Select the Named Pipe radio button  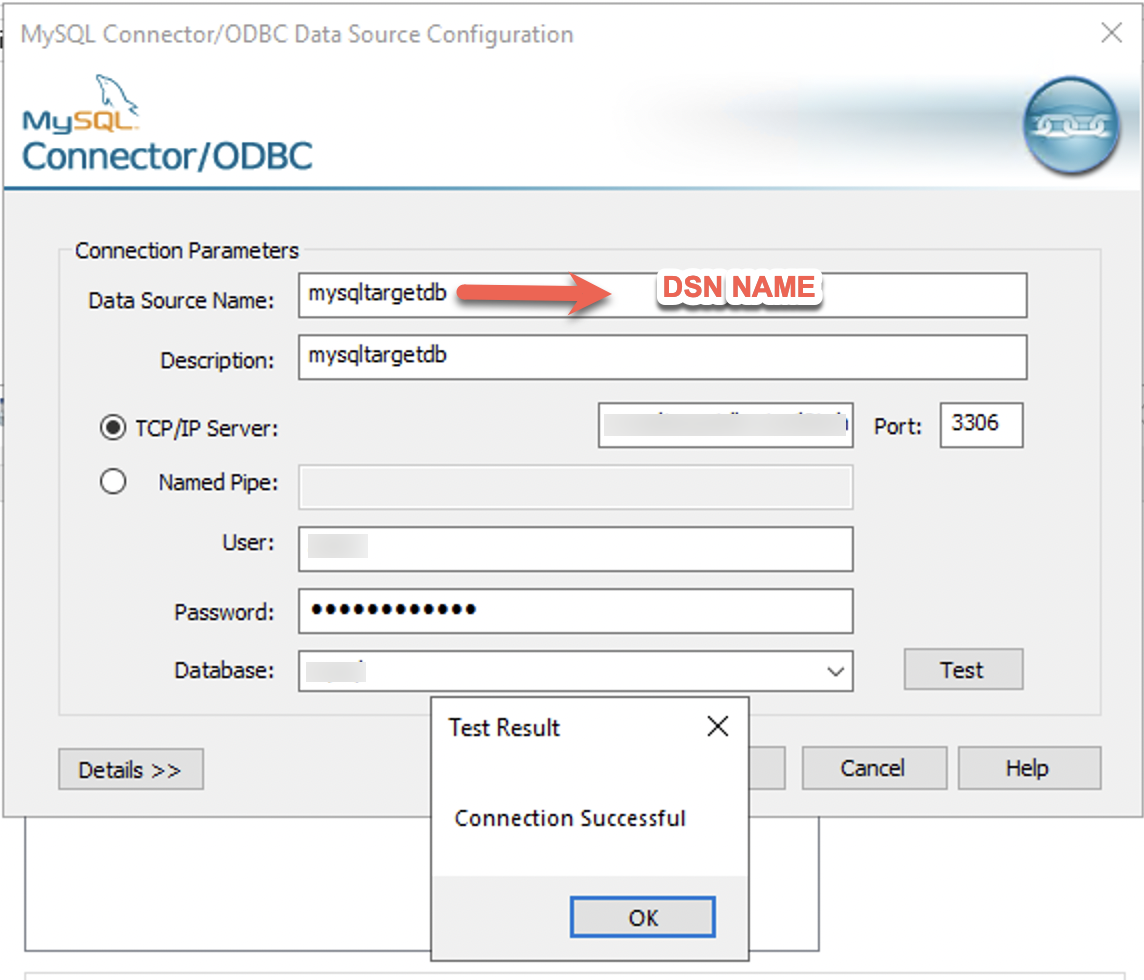tap(113, 482)
